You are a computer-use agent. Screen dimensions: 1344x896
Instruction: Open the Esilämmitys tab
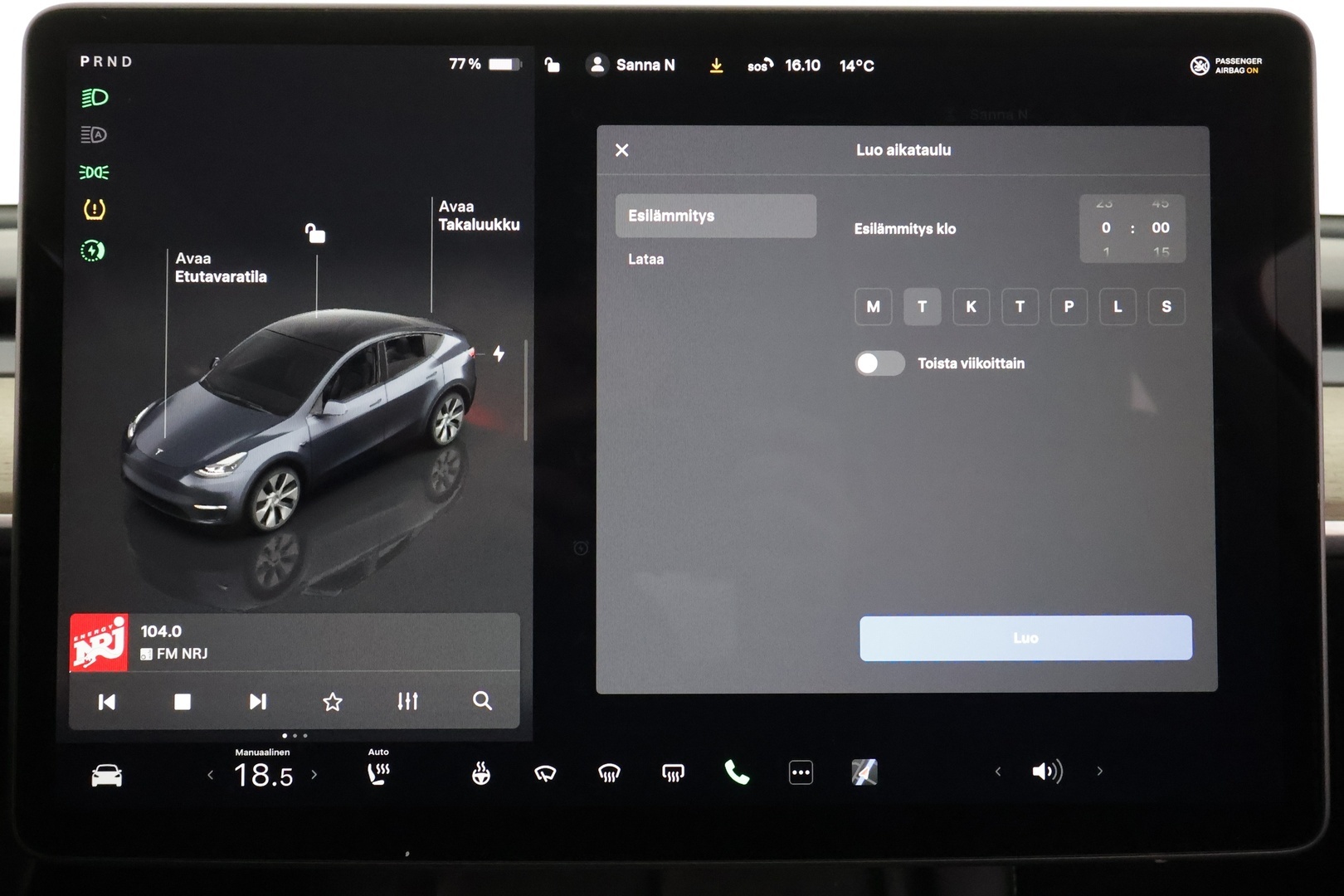715,216
